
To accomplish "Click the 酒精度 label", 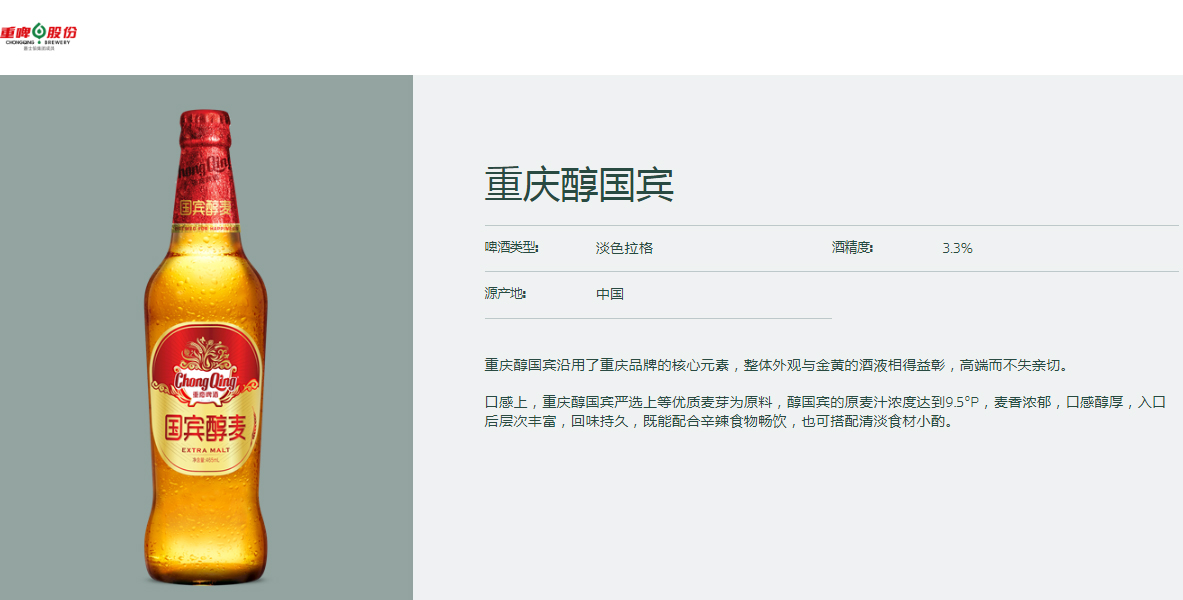I will click(853, 248).
